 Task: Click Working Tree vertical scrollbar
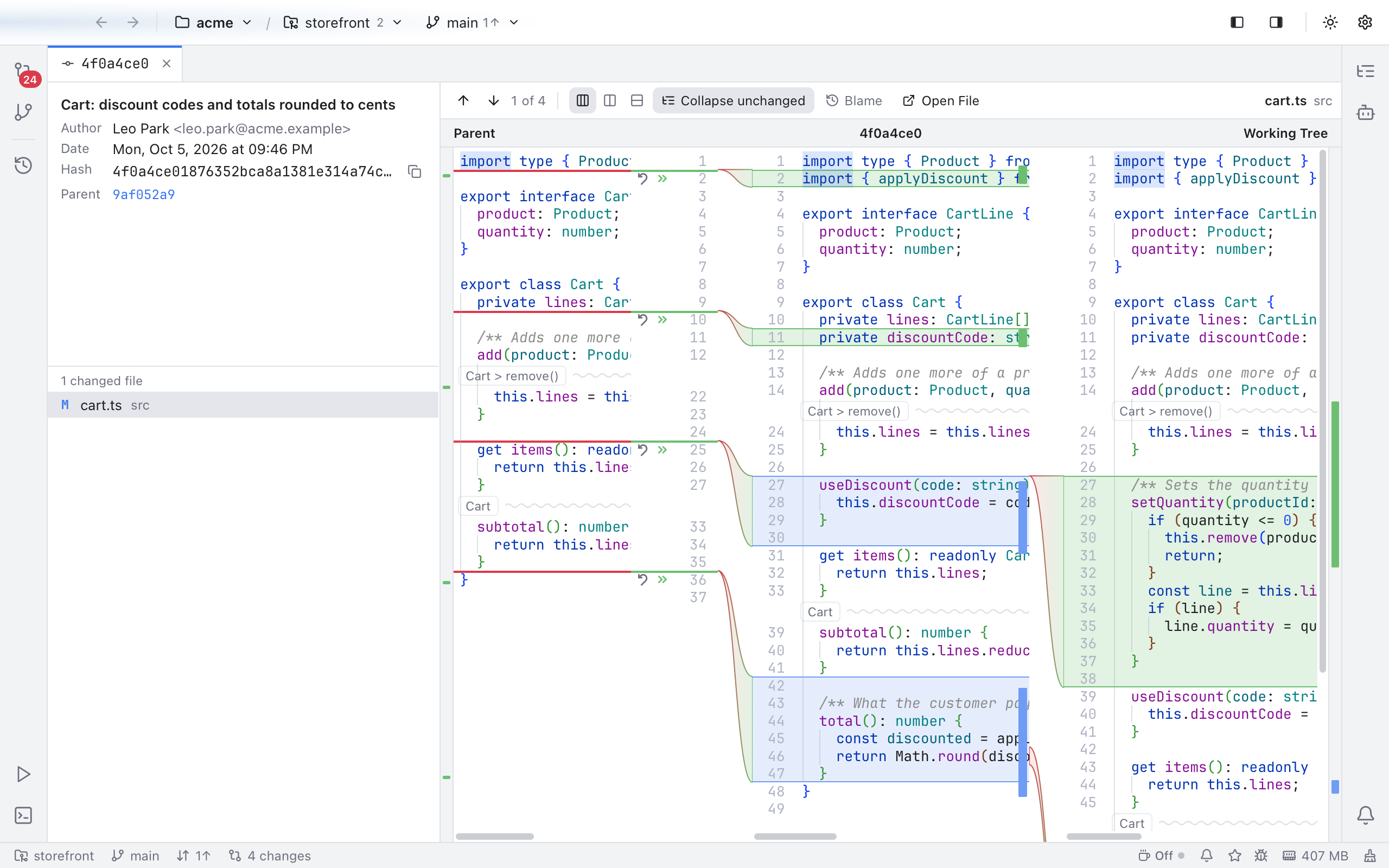(1322, 411)
